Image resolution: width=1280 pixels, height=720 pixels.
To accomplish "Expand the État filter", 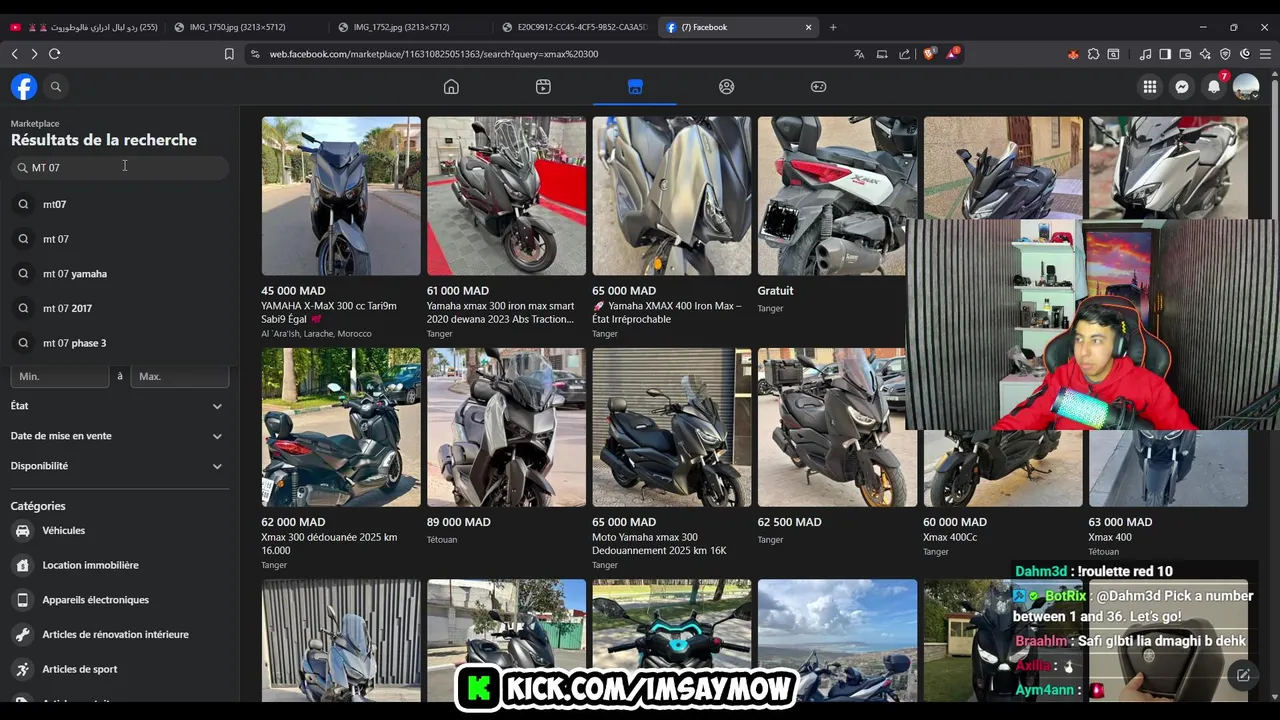I will tap(118, 406).
